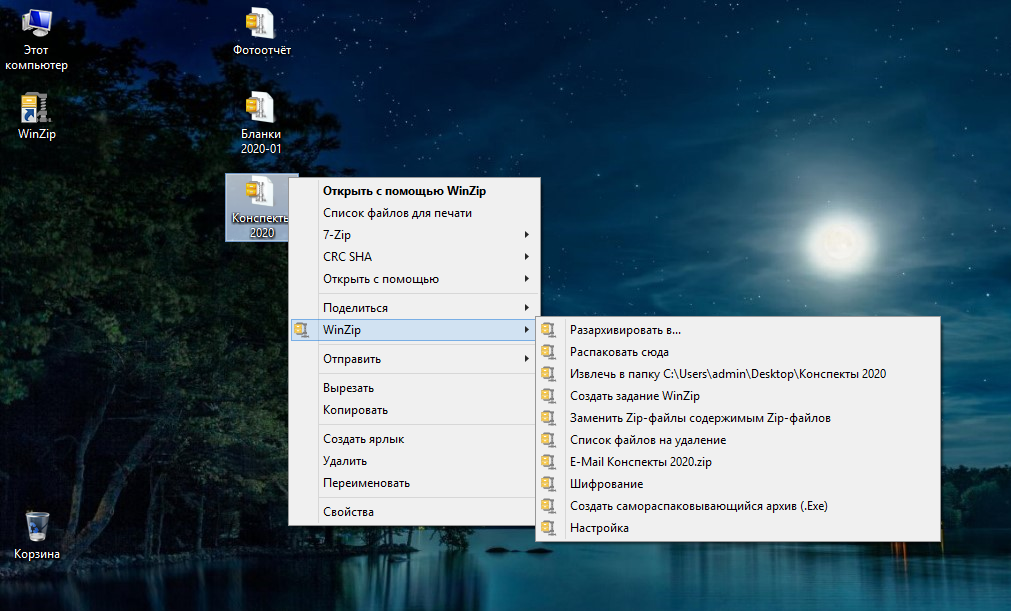Image resolution: width=1011 pixels, height=611 pixels.
Task: Choose Вырезать from context menu
Action: [413, 388]
